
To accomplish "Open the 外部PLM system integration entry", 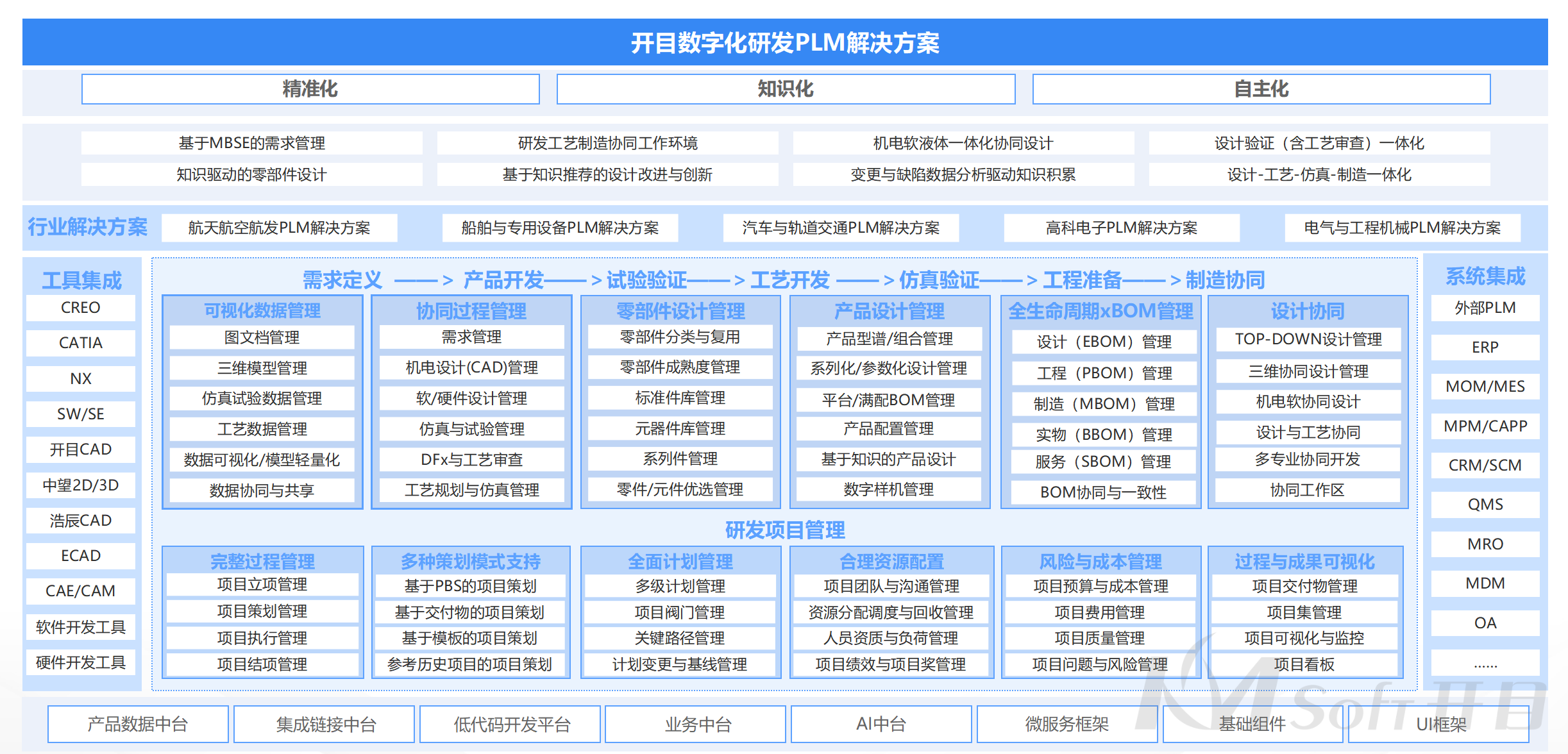I will pos(1485,307).
